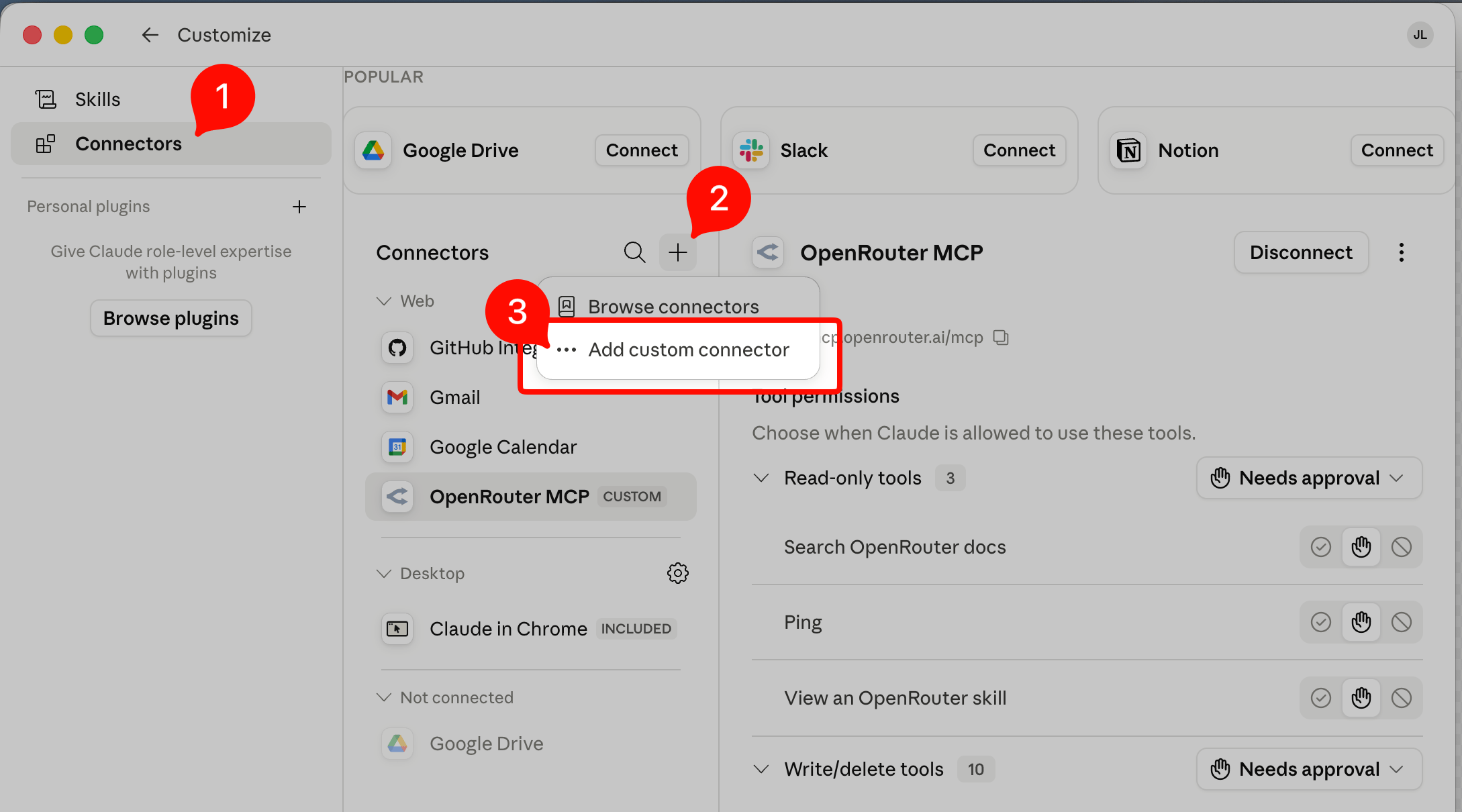This screenshot has height=812, width=1462.
Task: Click the Google Drive logo in Popular
Action: [373, 150]
